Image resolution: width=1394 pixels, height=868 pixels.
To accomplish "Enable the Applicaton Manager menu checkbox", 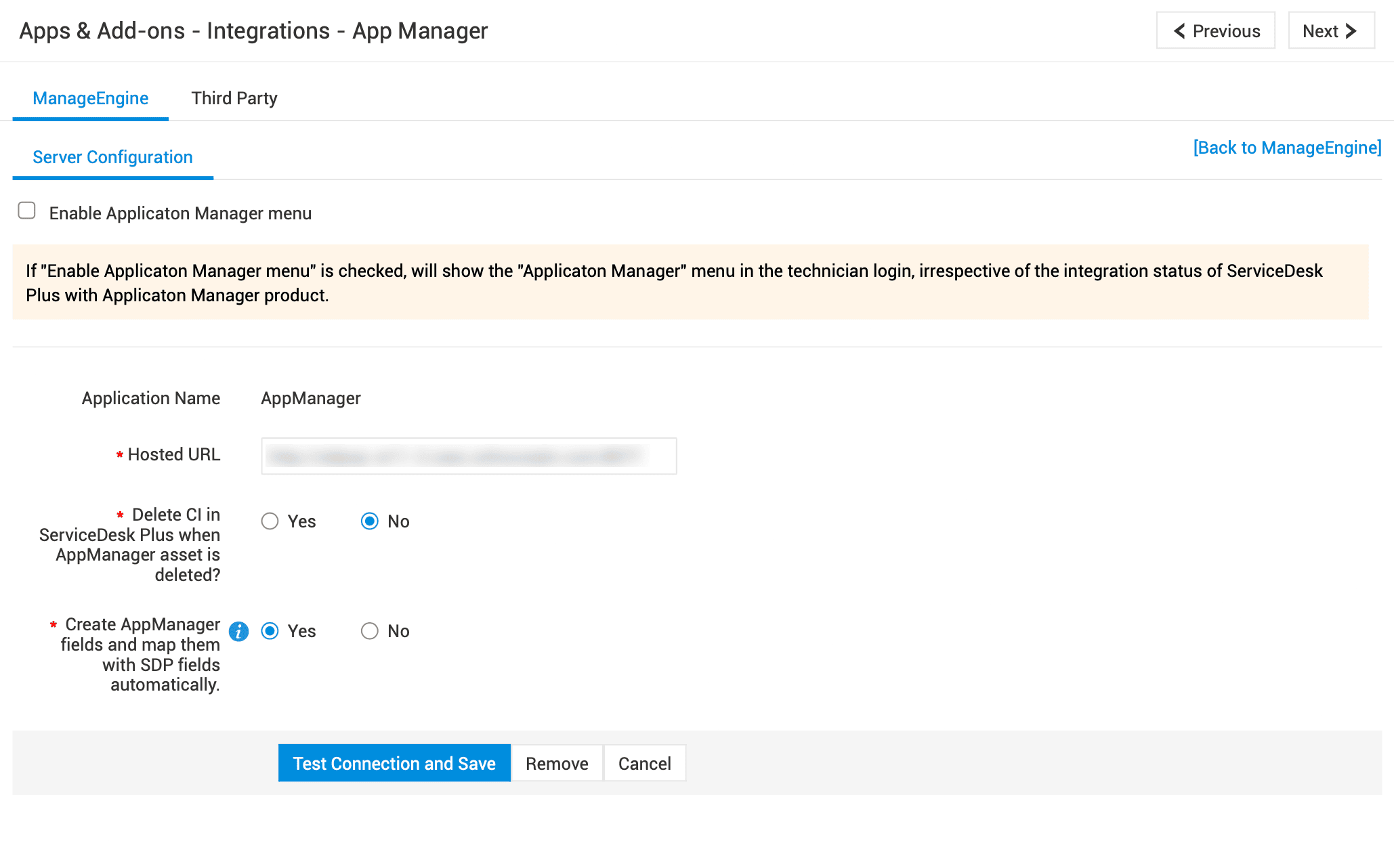I will click(x=27, y=211).
